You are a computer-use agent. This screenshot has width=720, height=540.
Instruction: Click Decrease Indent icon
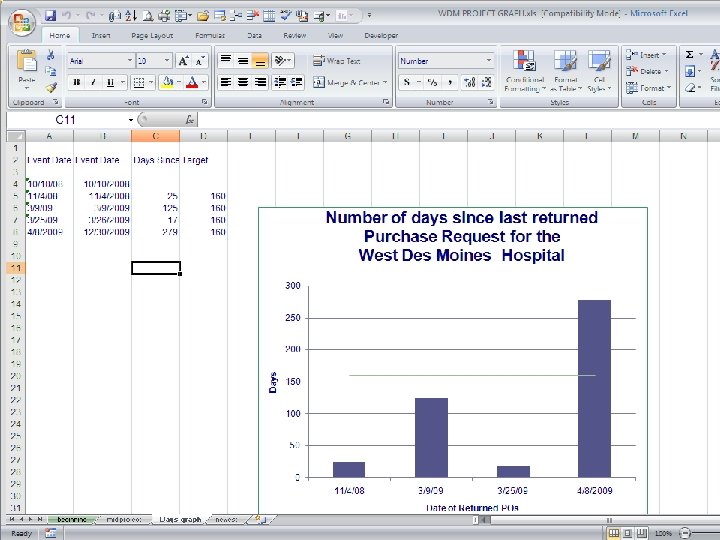(x=280, y=82)
